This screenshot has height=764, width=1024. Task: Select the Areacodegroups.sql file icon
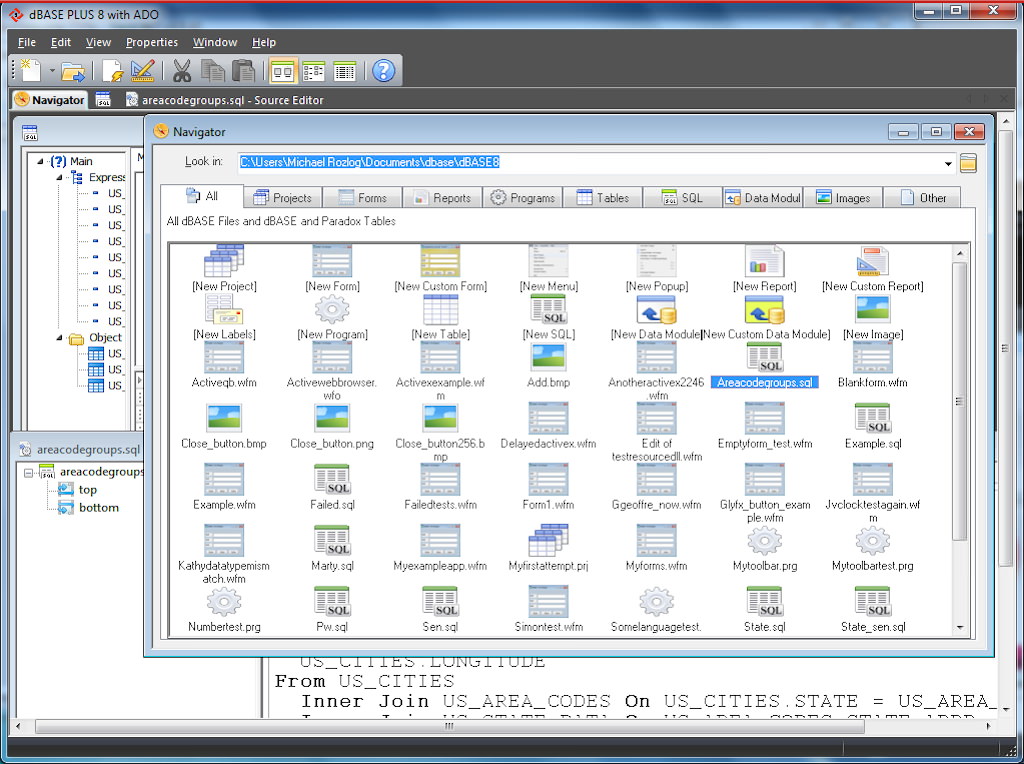click(x=764, y=358)
